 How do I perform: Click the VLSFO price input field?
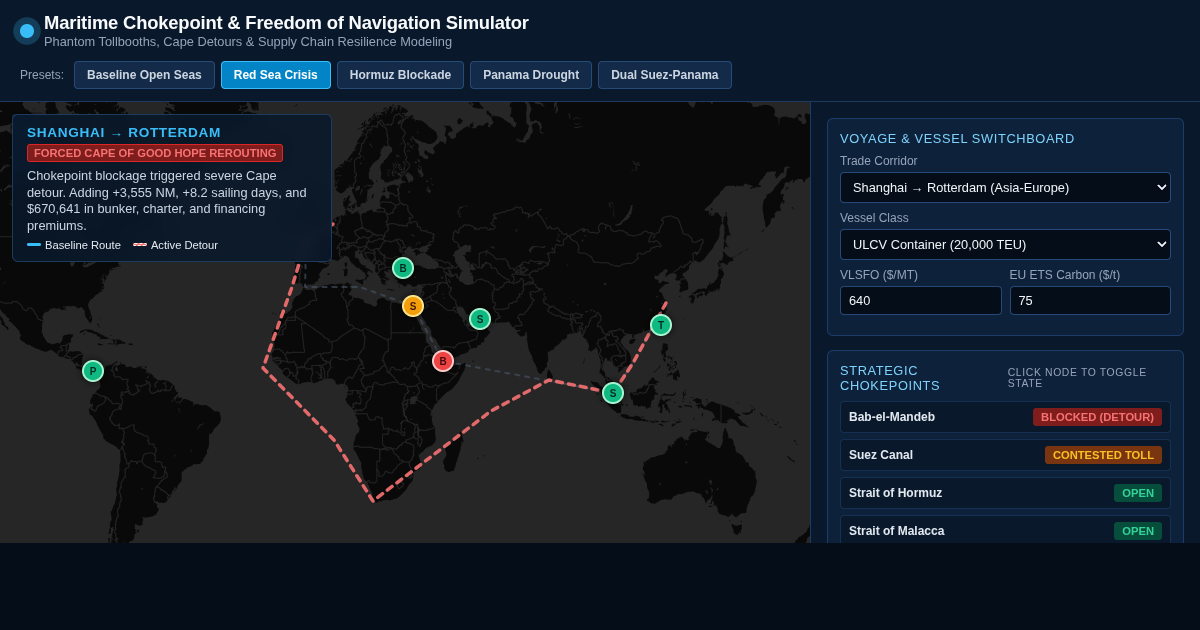(x=921, y=301)
